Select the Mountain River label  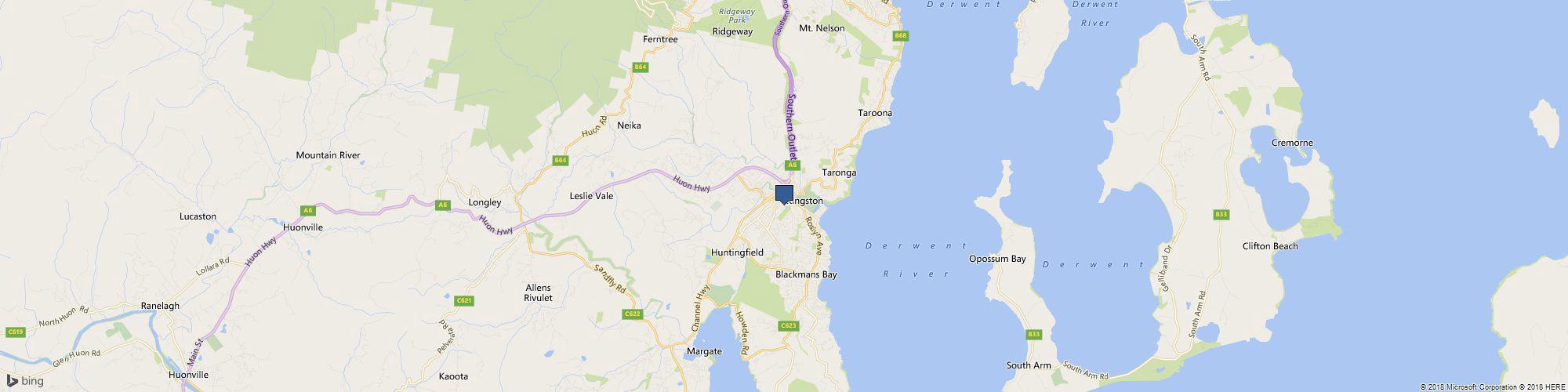(x=328, y=155)
